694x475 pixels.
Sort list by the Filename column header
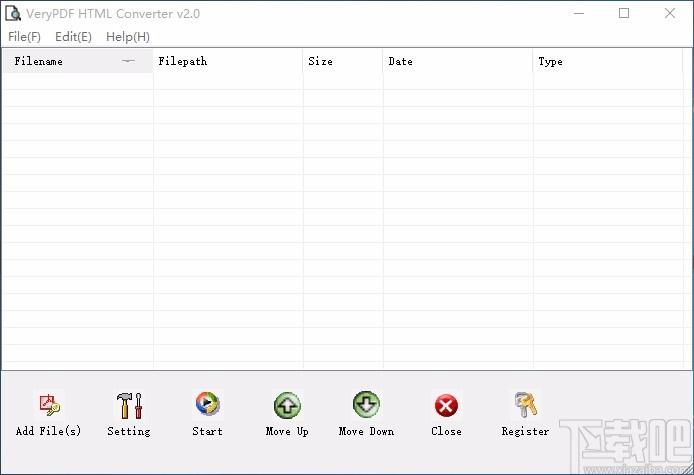(78, 61)
